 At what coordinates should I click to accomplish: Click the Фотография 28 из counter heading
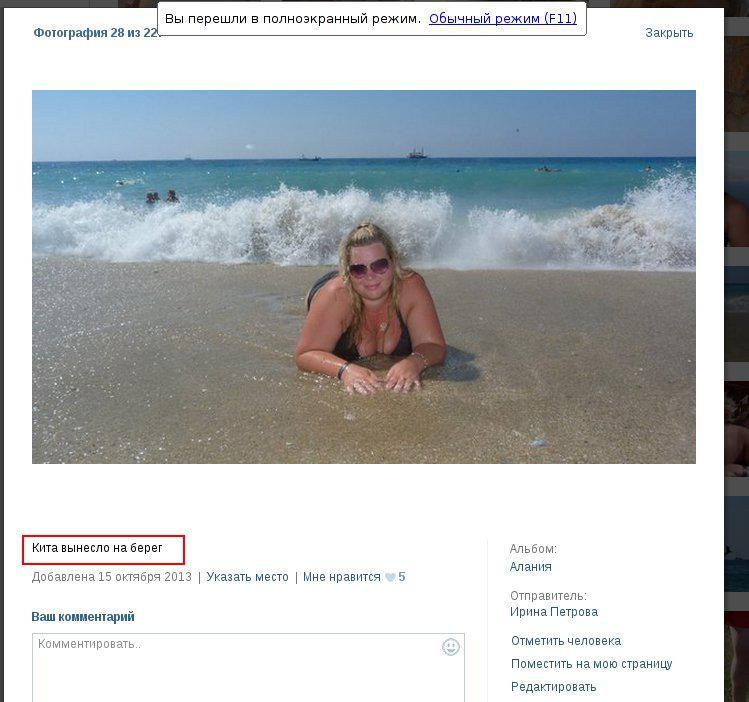pos(96,33)
